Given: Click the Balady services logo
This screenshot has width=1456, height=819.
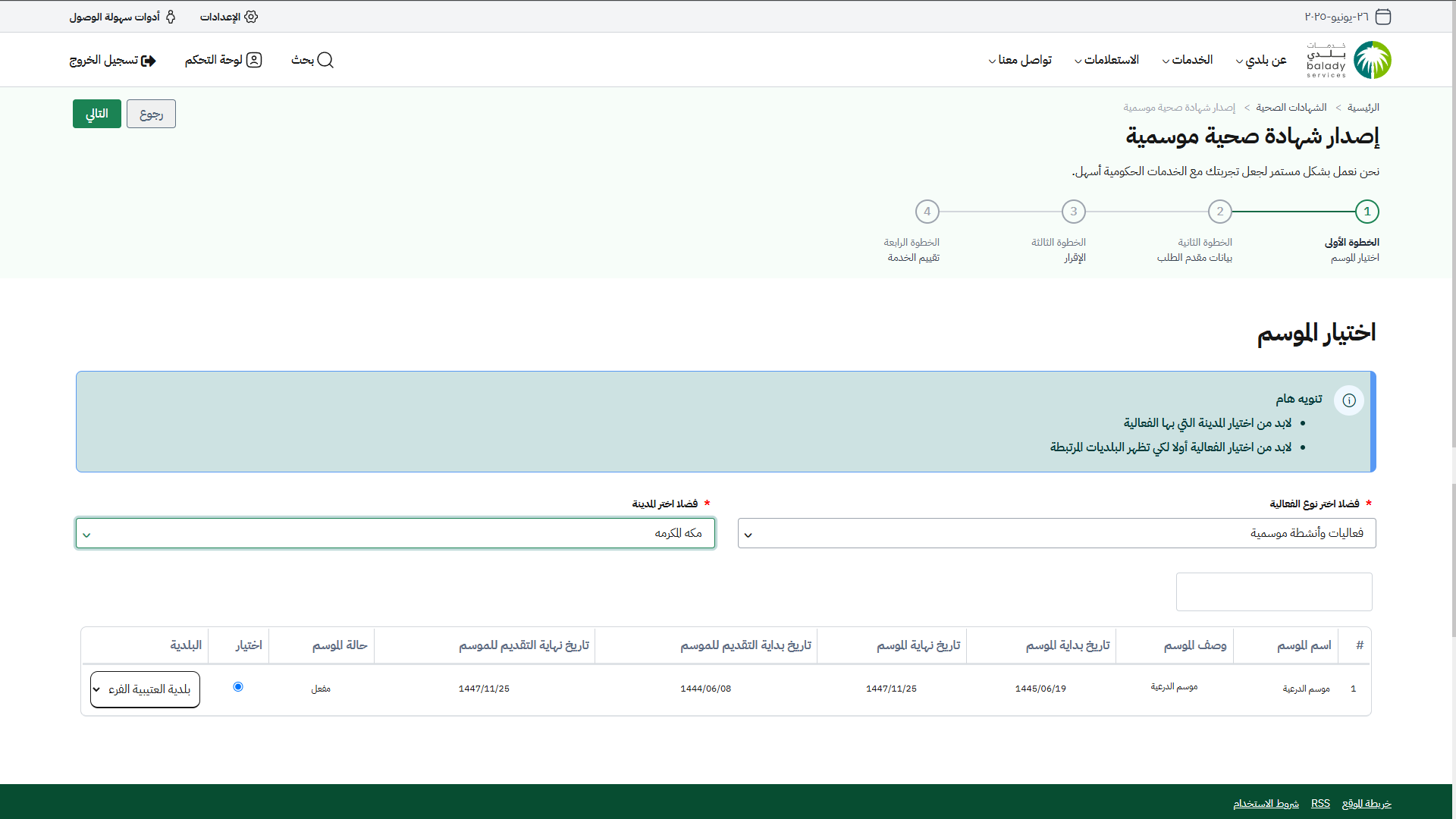Looking at the screenshot, I should point(1349,60).
